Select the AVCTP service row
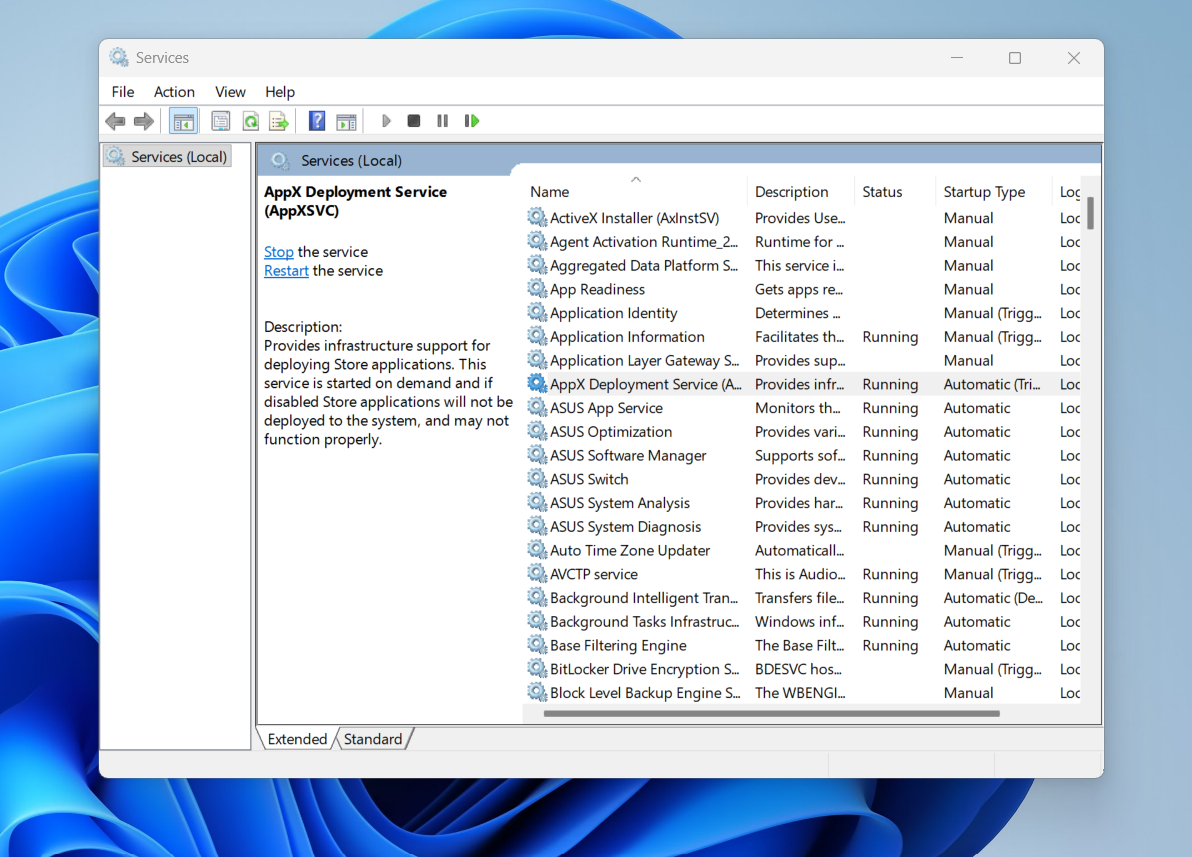 tap(802, 574)
